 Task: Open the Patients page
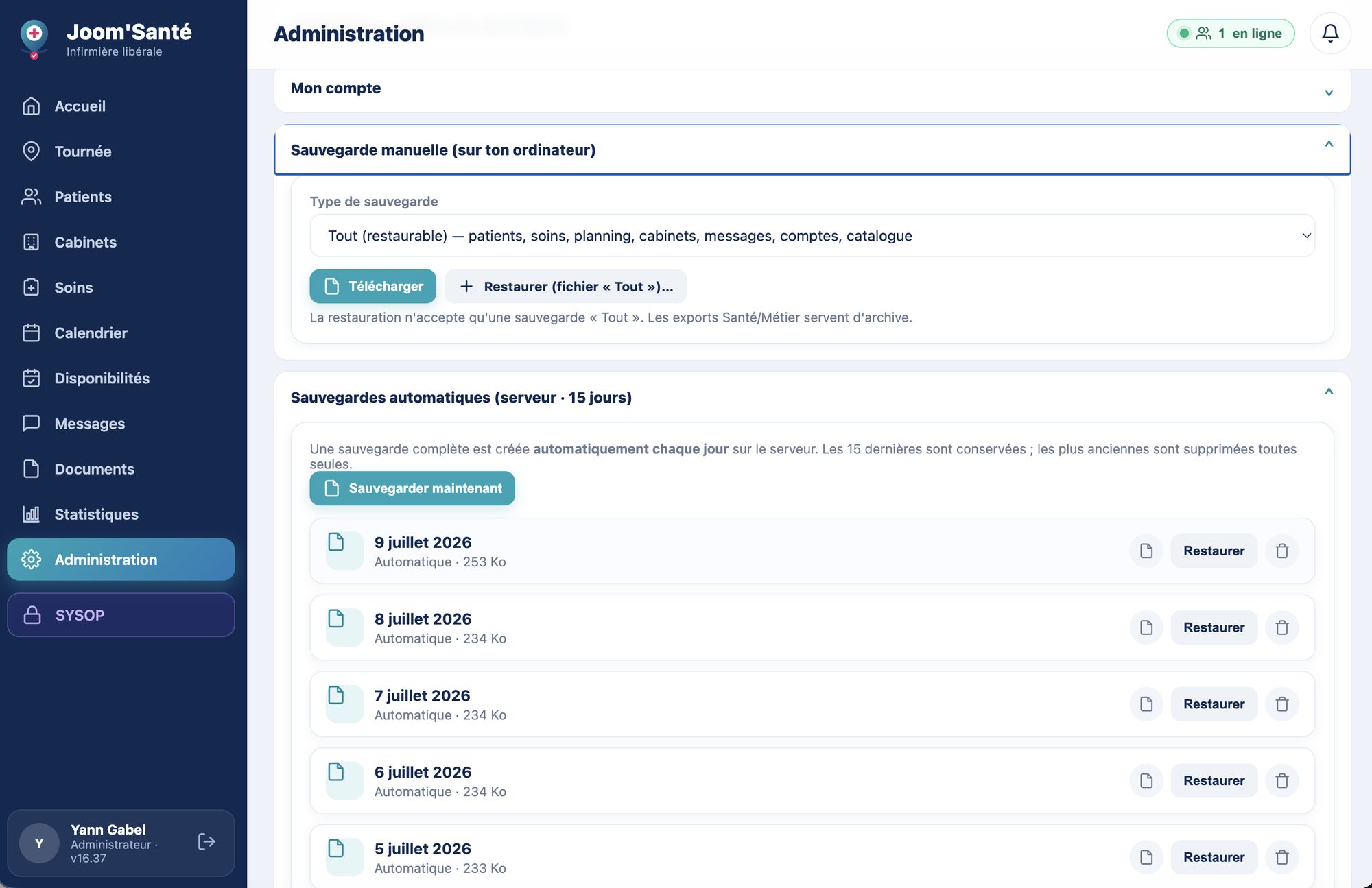point(121,197)
